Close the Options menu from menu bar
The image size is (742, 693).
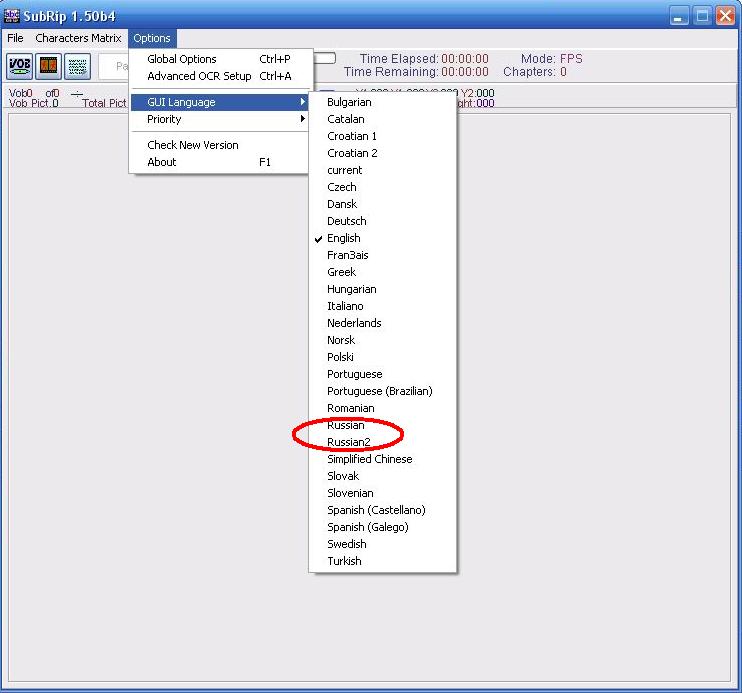click(152, 38)
